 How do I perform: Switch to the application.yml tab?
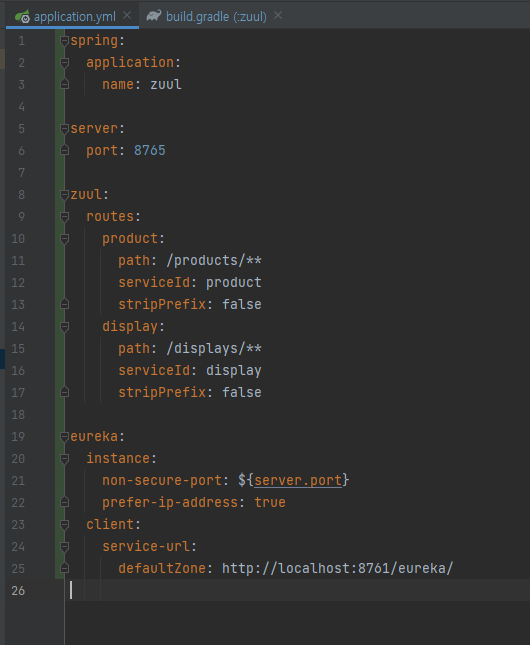pos(74,16)
